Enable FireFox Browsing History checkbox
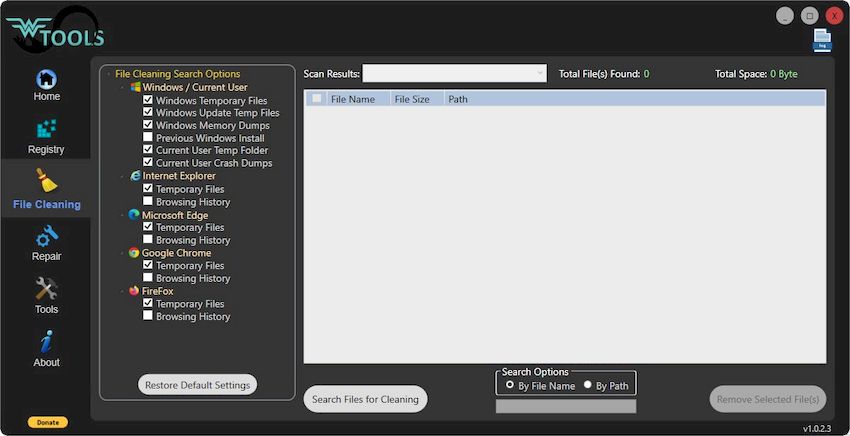 [147, 316]
